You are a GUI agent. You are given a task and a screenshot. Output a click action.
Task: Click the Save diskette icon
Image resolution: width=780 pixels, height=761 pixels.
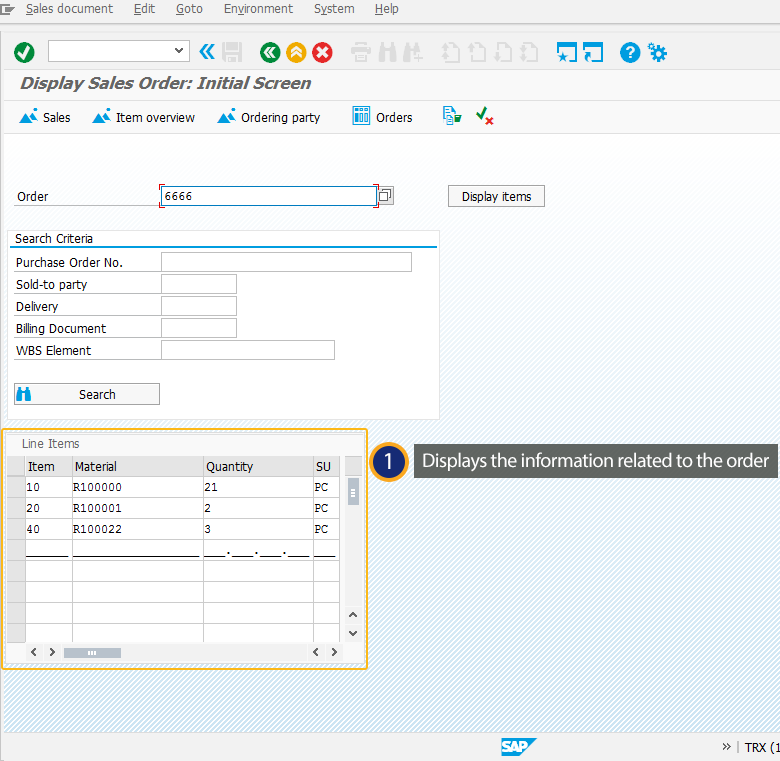point(232,52)
